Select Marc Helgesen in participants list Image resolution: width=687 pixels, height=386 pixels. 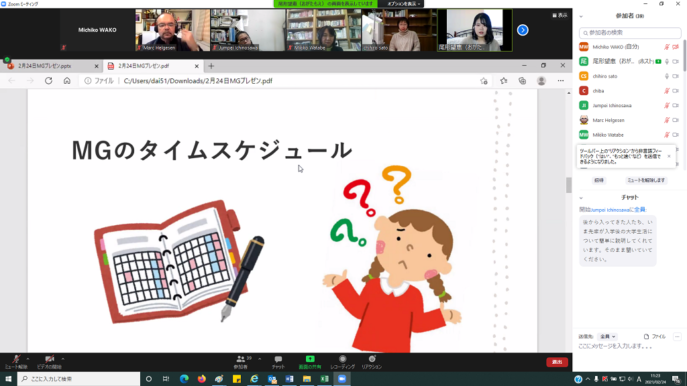pos(629,120)
